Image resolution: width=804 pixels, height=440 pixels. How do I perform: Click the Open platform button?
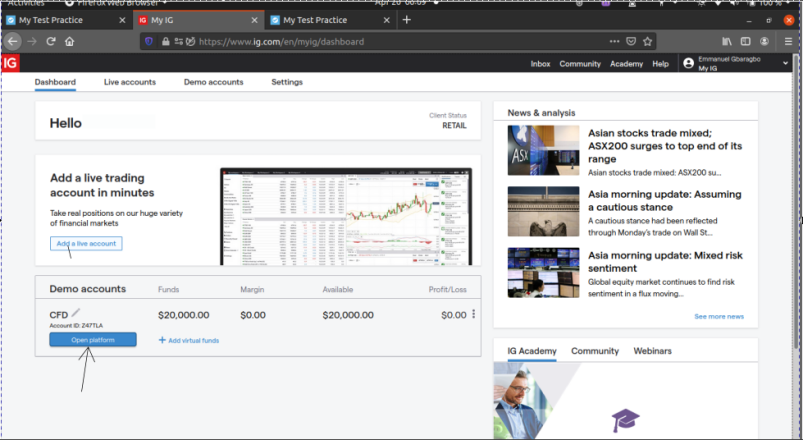(93, 339)
